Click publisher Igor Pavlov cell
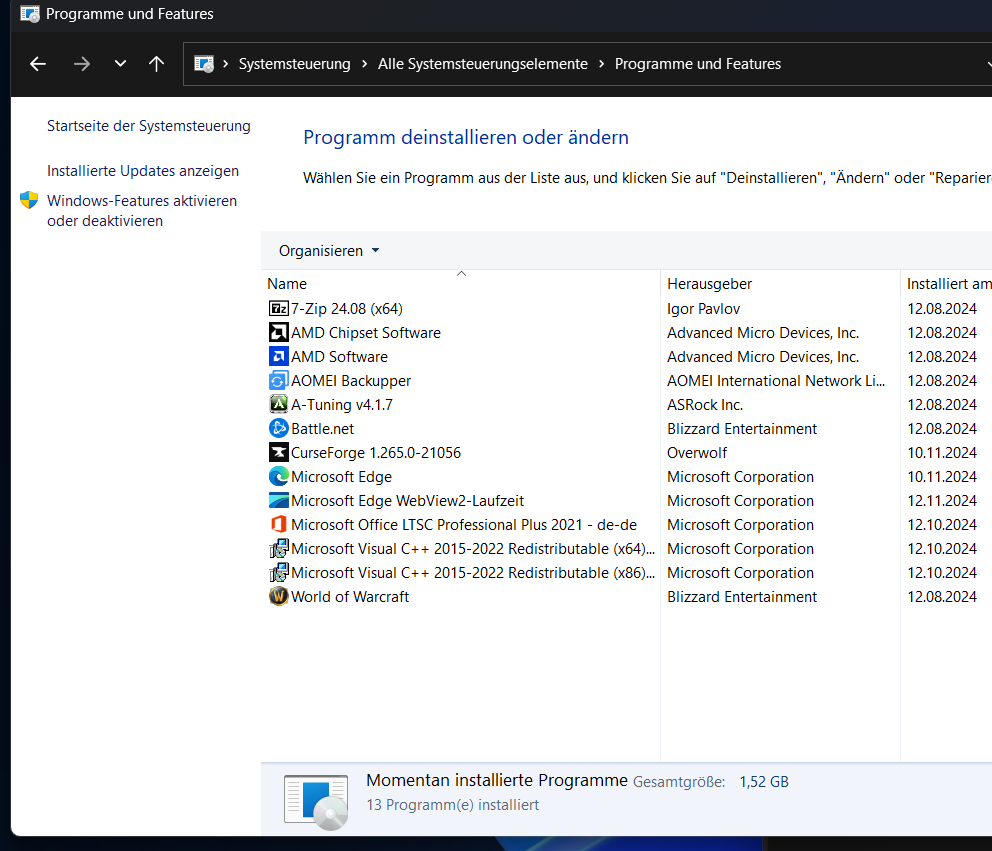This screenshot has height=851, width=992. click(x=704, y=309)
